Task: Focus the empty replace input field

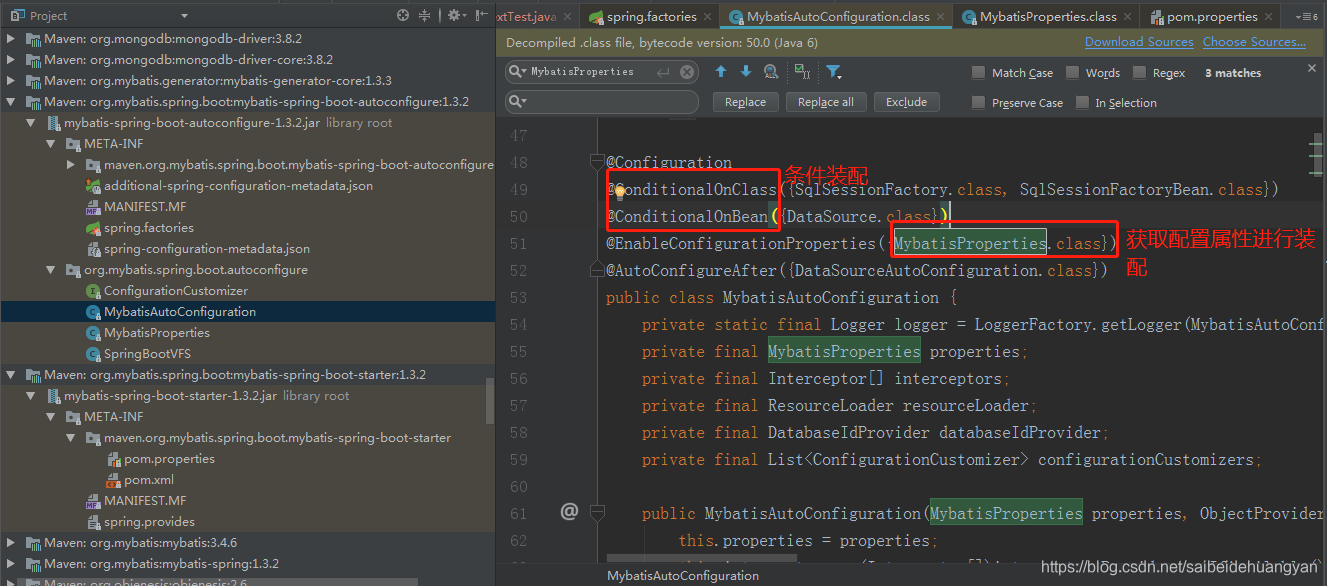Action: 602,102
